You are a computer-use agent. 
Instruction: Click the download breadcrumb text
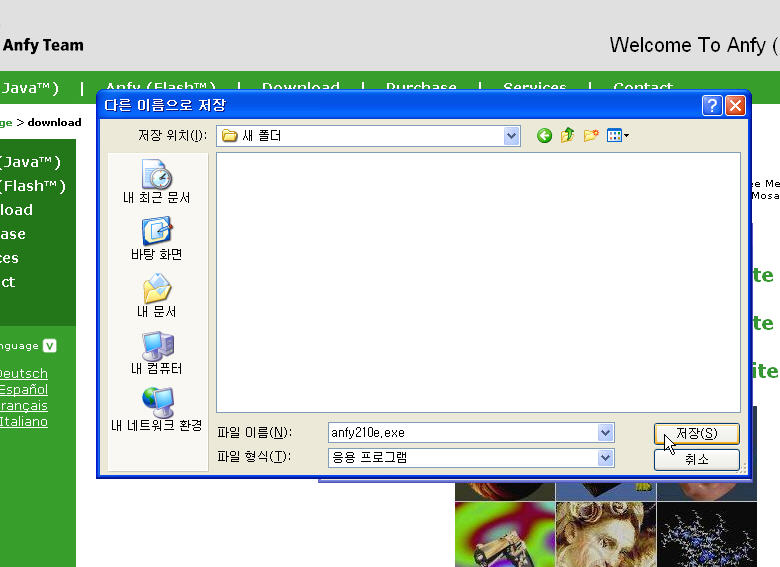pyautogui.click(x=54, y=122)
